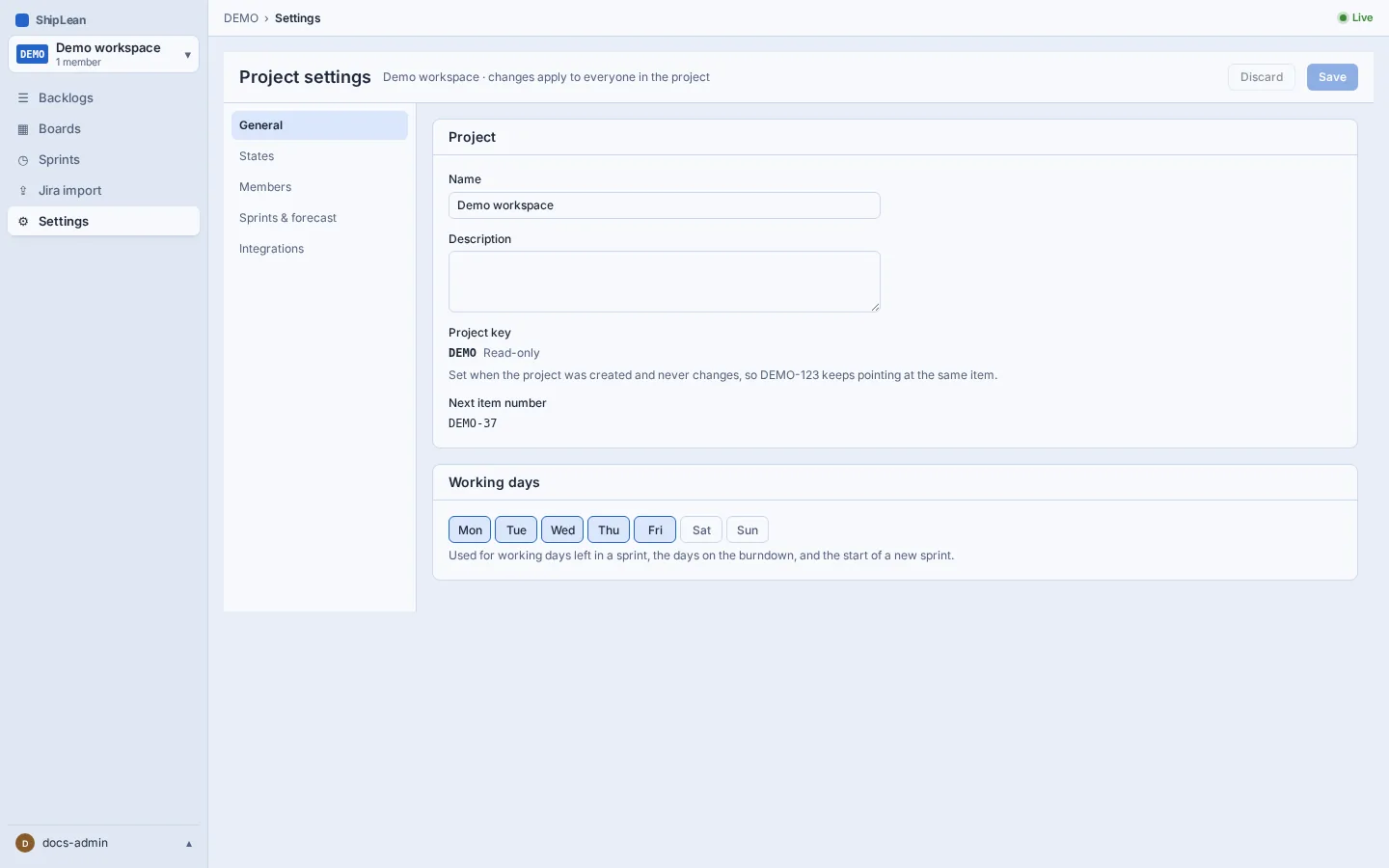Open the Members settings tab
The width and height of the screenshot is (1389, 868).
pos(319,187)
